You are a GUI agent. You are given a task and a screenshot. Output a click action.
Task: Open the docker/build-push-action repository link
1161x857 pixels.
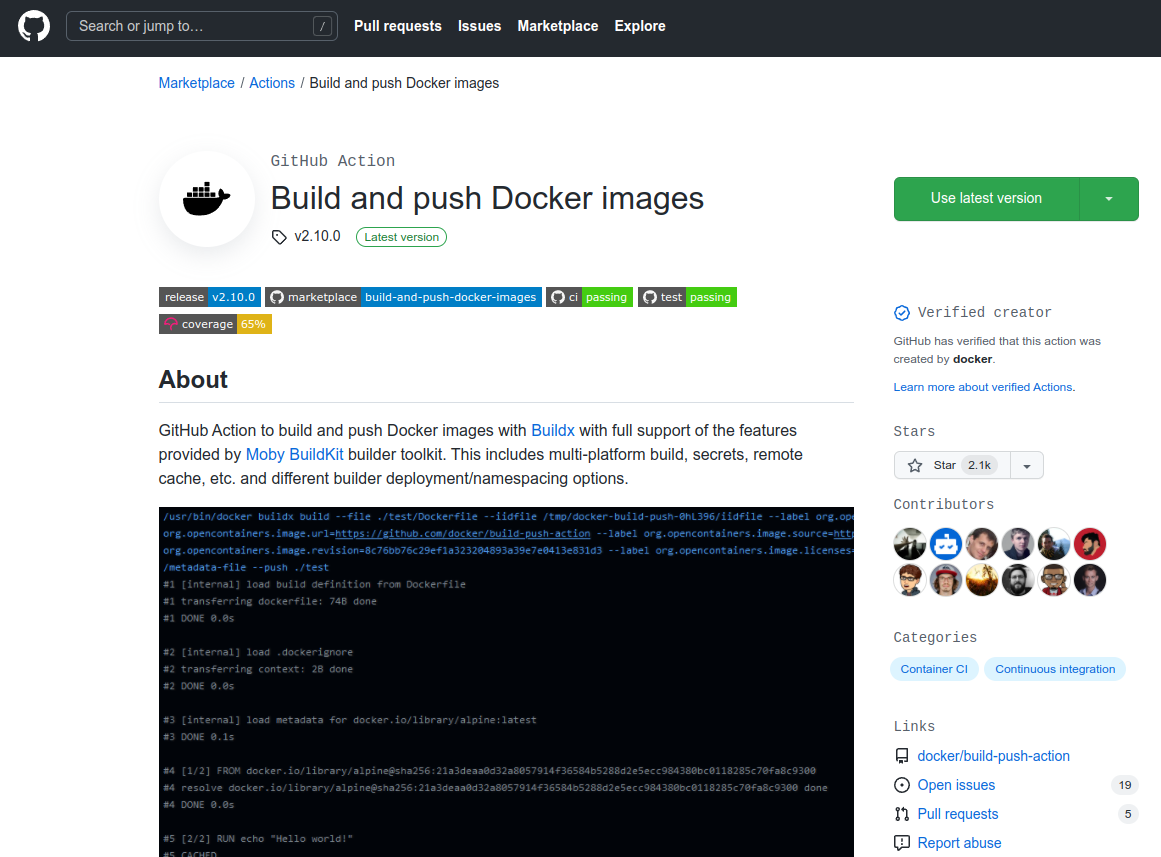994,756
